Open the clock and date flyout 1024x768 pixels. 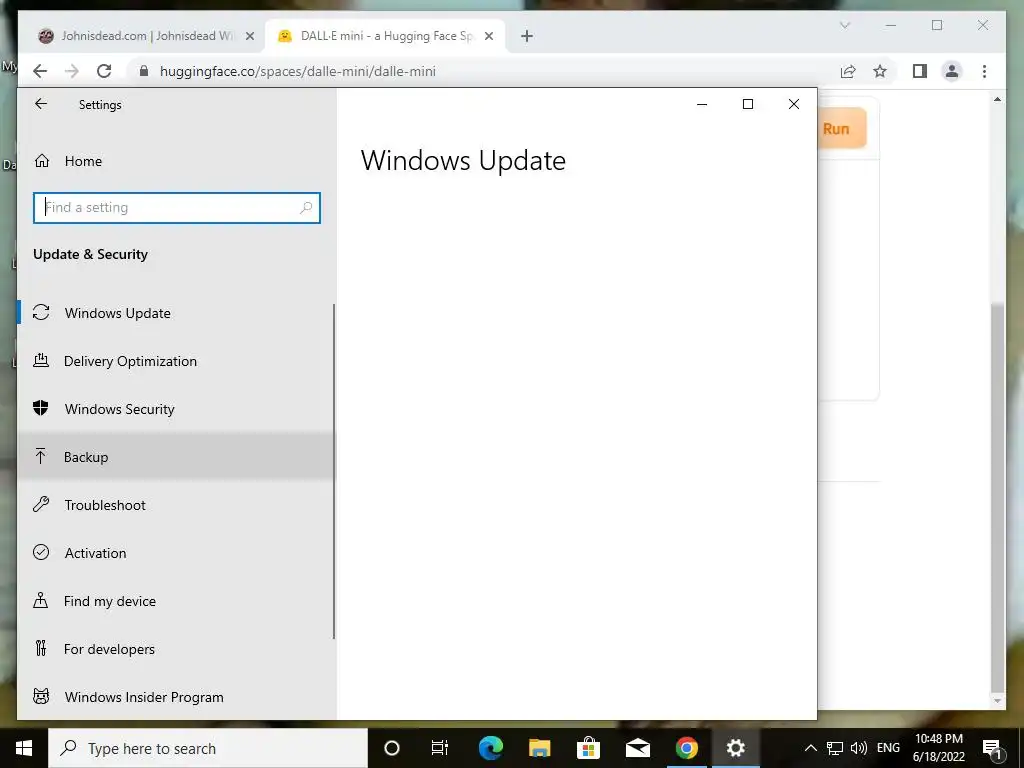point(938,748)
